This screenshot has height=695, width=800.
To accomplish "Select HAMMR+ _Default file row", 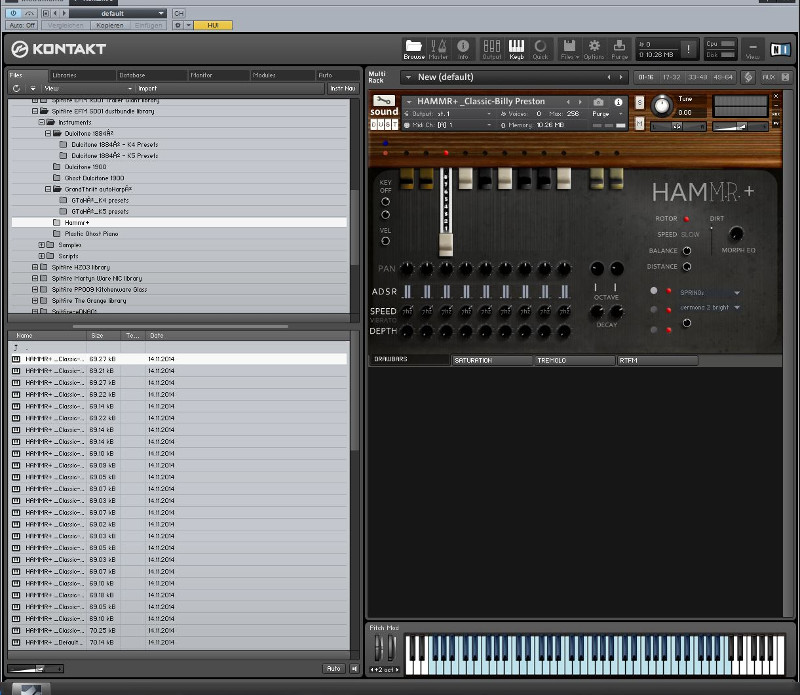I will (179, 642).
